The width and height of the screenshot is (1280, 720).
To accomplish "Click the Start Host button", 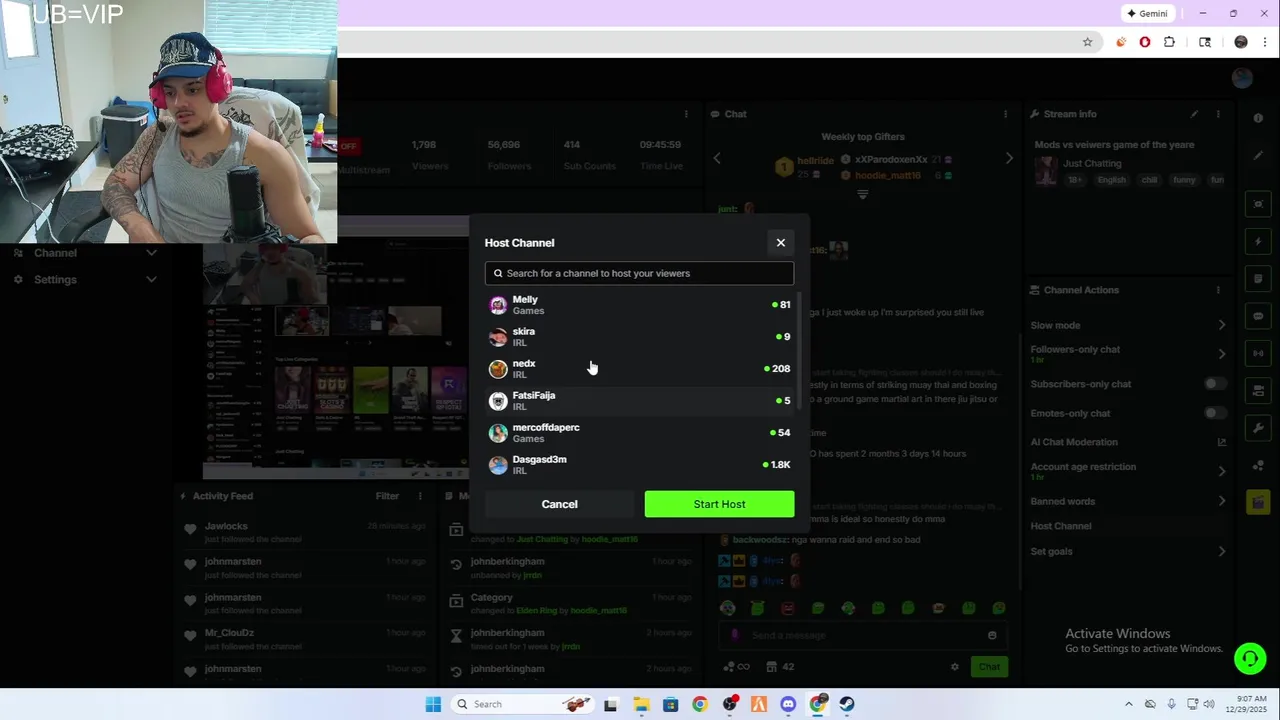I will click(720, 504).
